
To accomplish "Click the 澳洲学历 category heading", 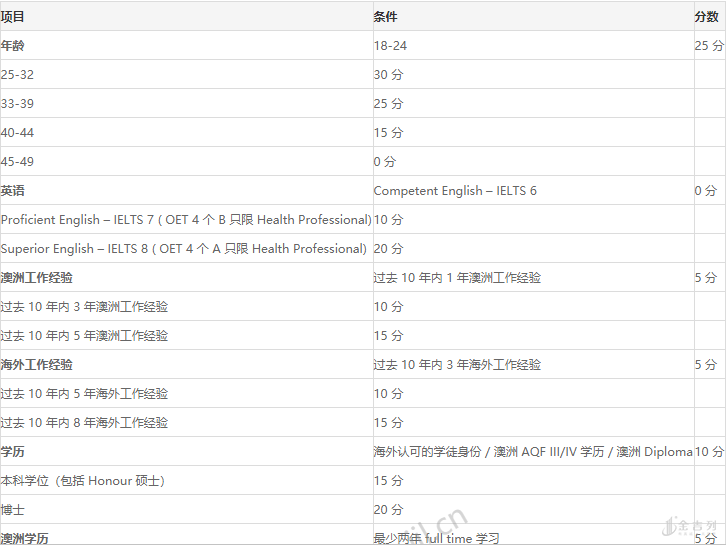I will [25, 538].
